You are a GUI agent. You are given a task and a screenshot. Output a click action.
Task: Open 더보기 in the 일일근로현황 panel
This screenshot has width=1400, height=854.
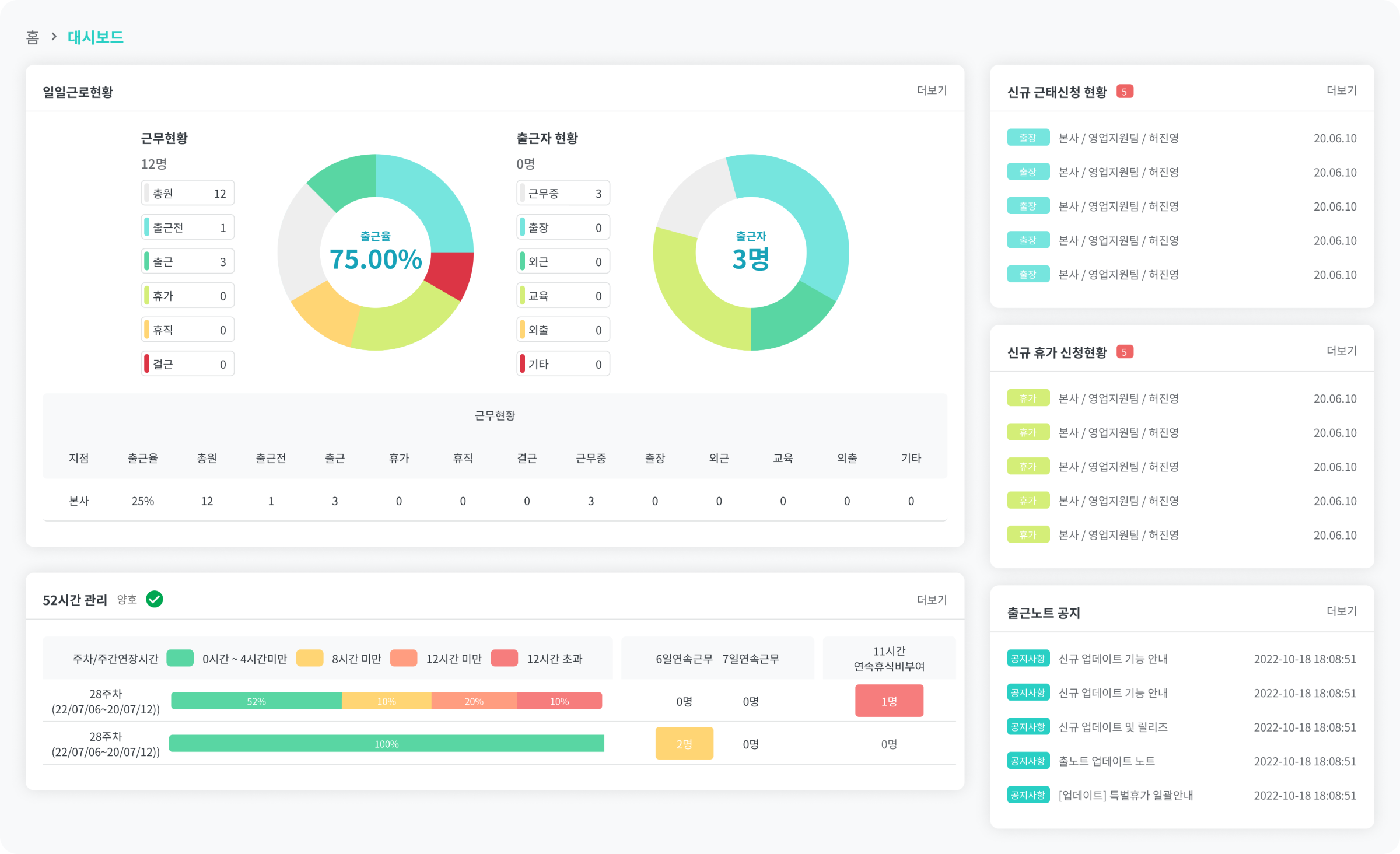tap(932, 90)
